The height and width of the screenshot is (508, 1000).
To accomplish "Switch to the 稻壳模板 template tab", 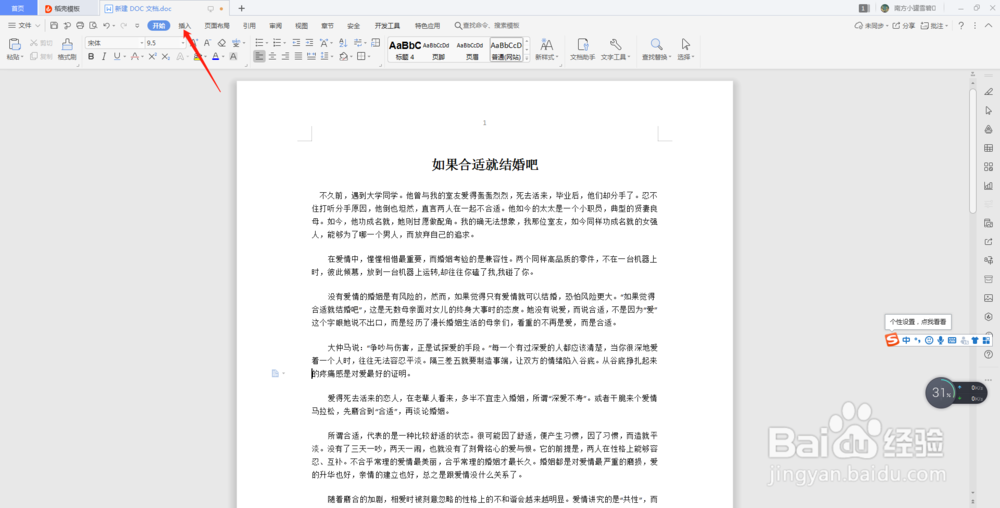I will coord(67,8).
